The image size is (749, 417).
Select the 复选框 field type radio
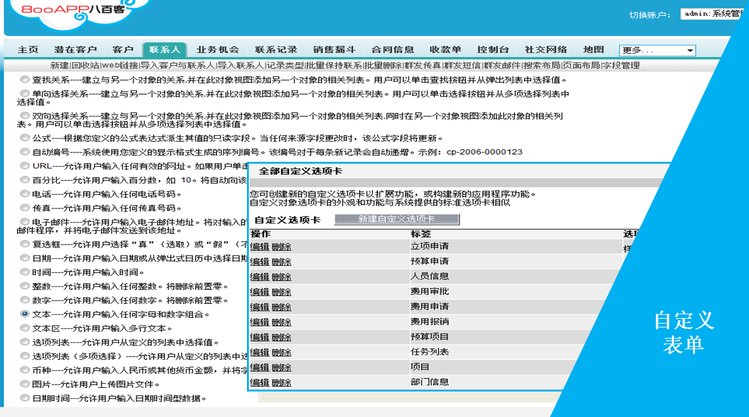coord(24,244)
